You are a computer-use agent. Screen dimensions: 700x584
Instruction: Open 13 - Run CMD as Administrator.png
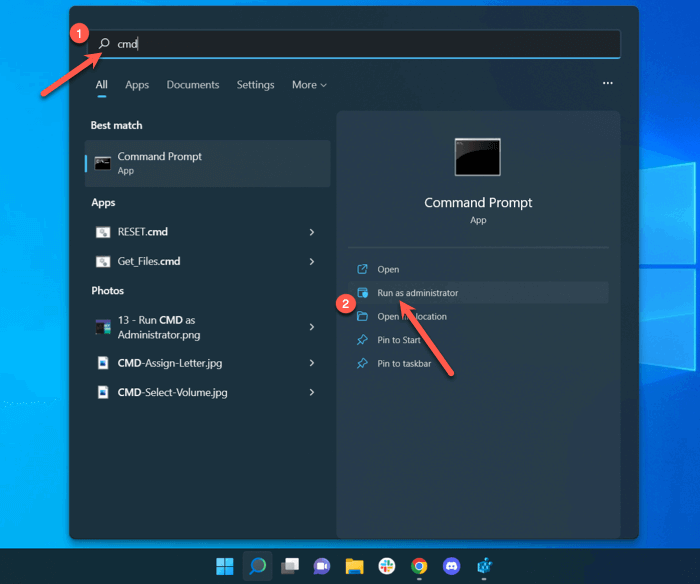(x=208, y=327)
